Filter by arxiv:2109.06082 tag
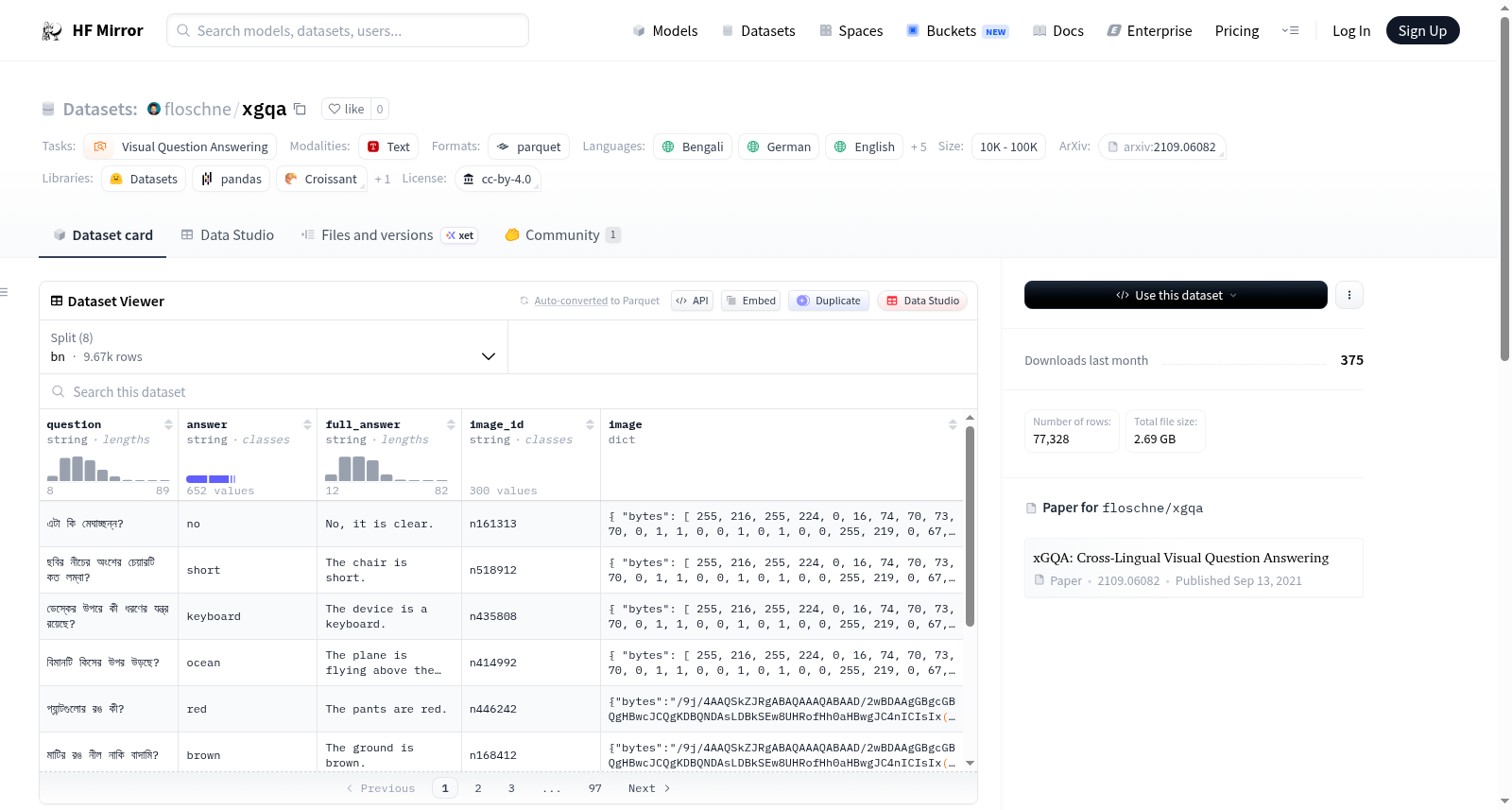 [1162, 146]
